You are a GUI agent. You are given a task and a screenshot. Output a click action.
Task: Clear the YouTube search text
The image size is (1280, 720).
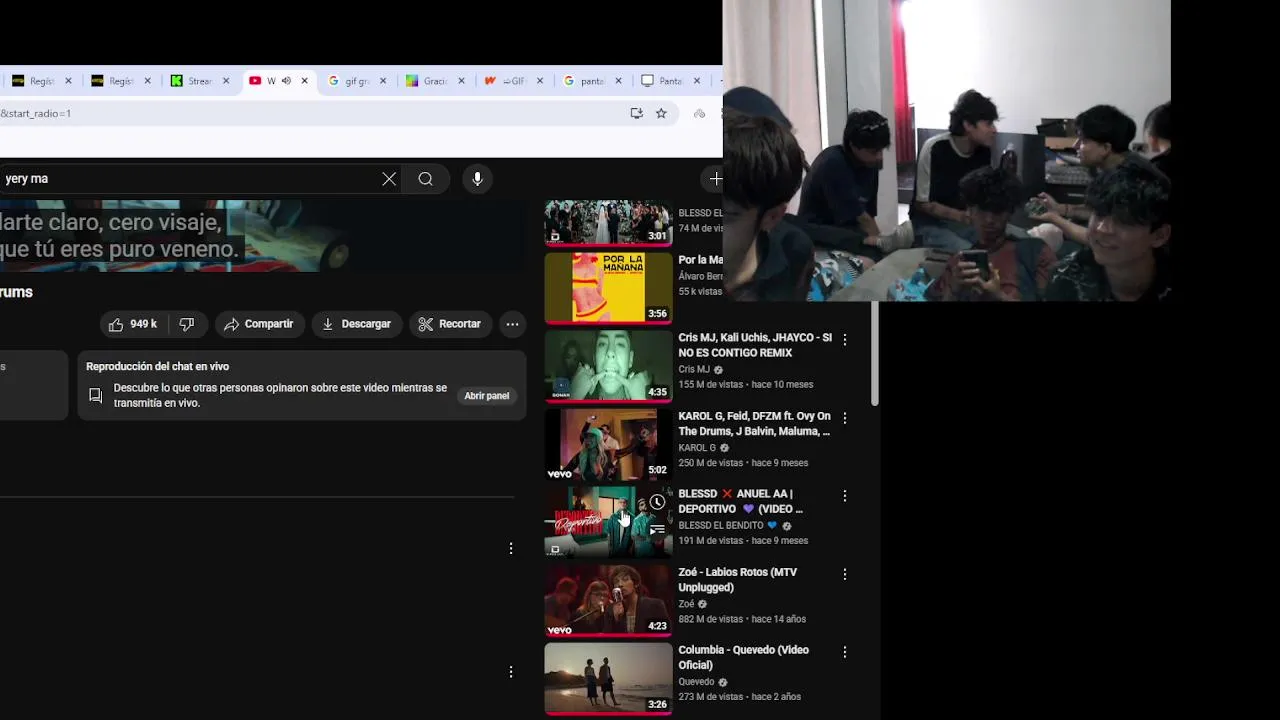click(x=389, y=179)
